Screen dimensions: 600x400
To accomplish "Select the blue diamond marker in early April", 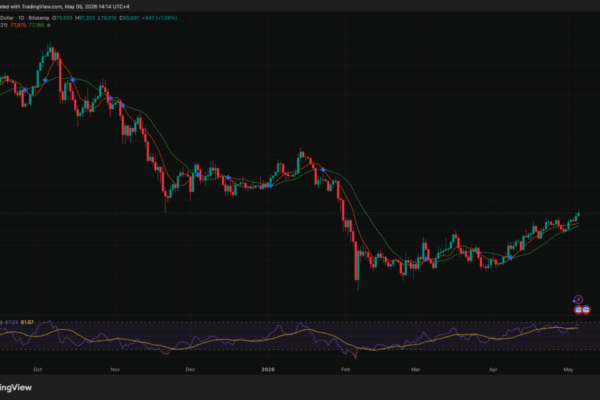I will (x=510, y=258).
